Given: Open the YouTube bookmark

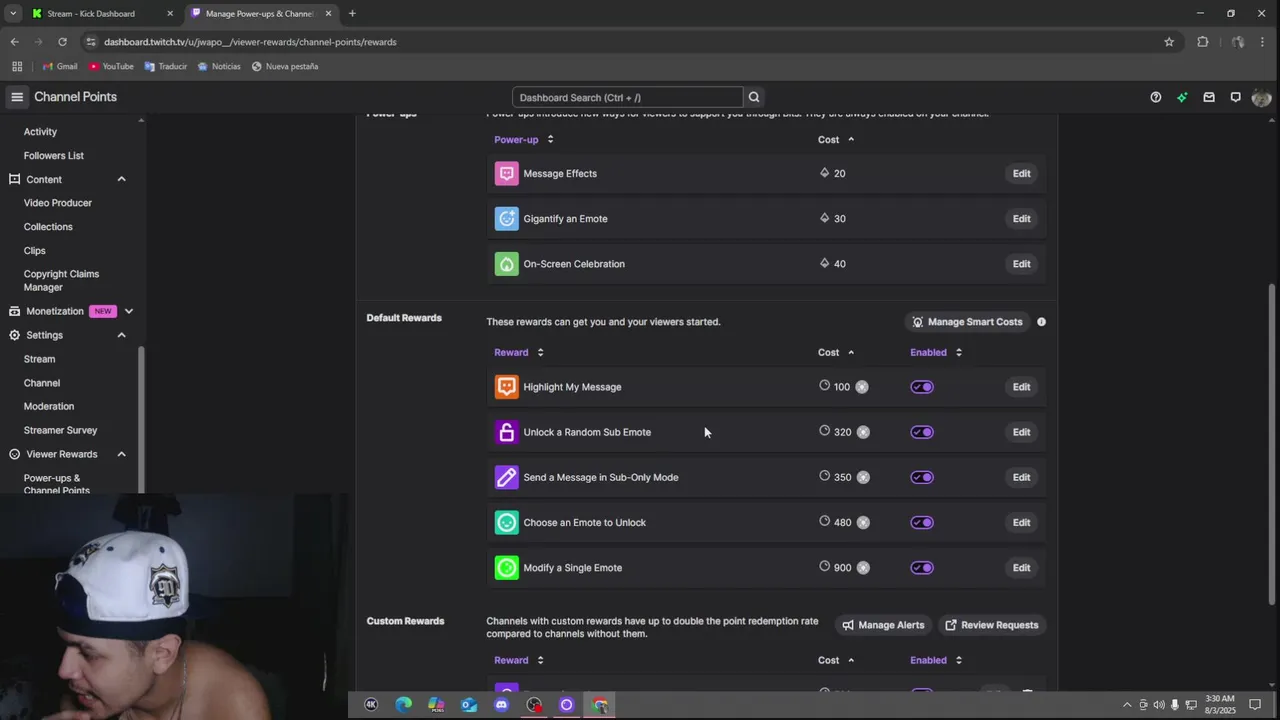Looking at the screenshot, I should pyautogui.click(x=111, y=66).
